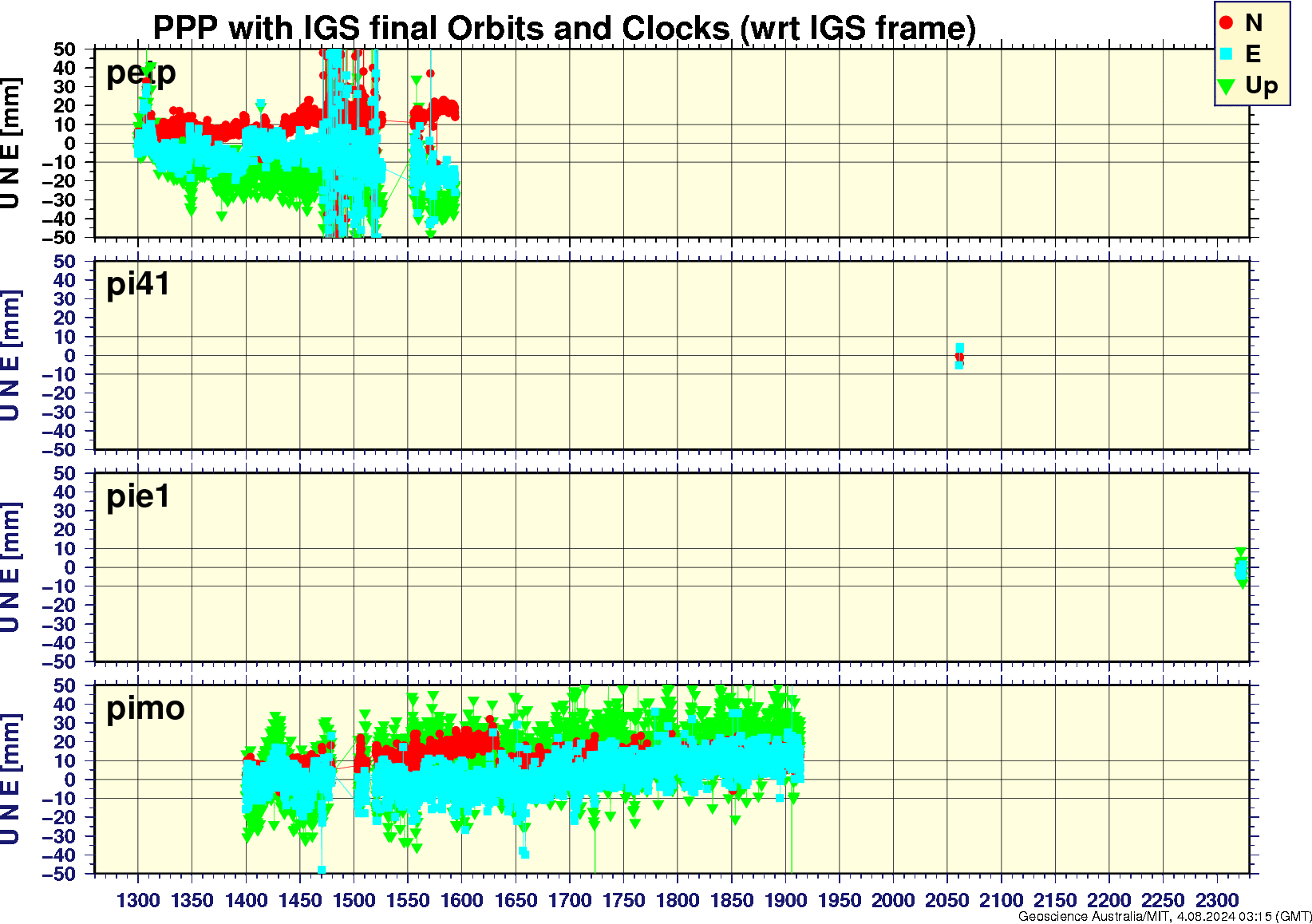Click the x-axis label '1750'
The image size is (1312, 924).
tap(623, 901)
